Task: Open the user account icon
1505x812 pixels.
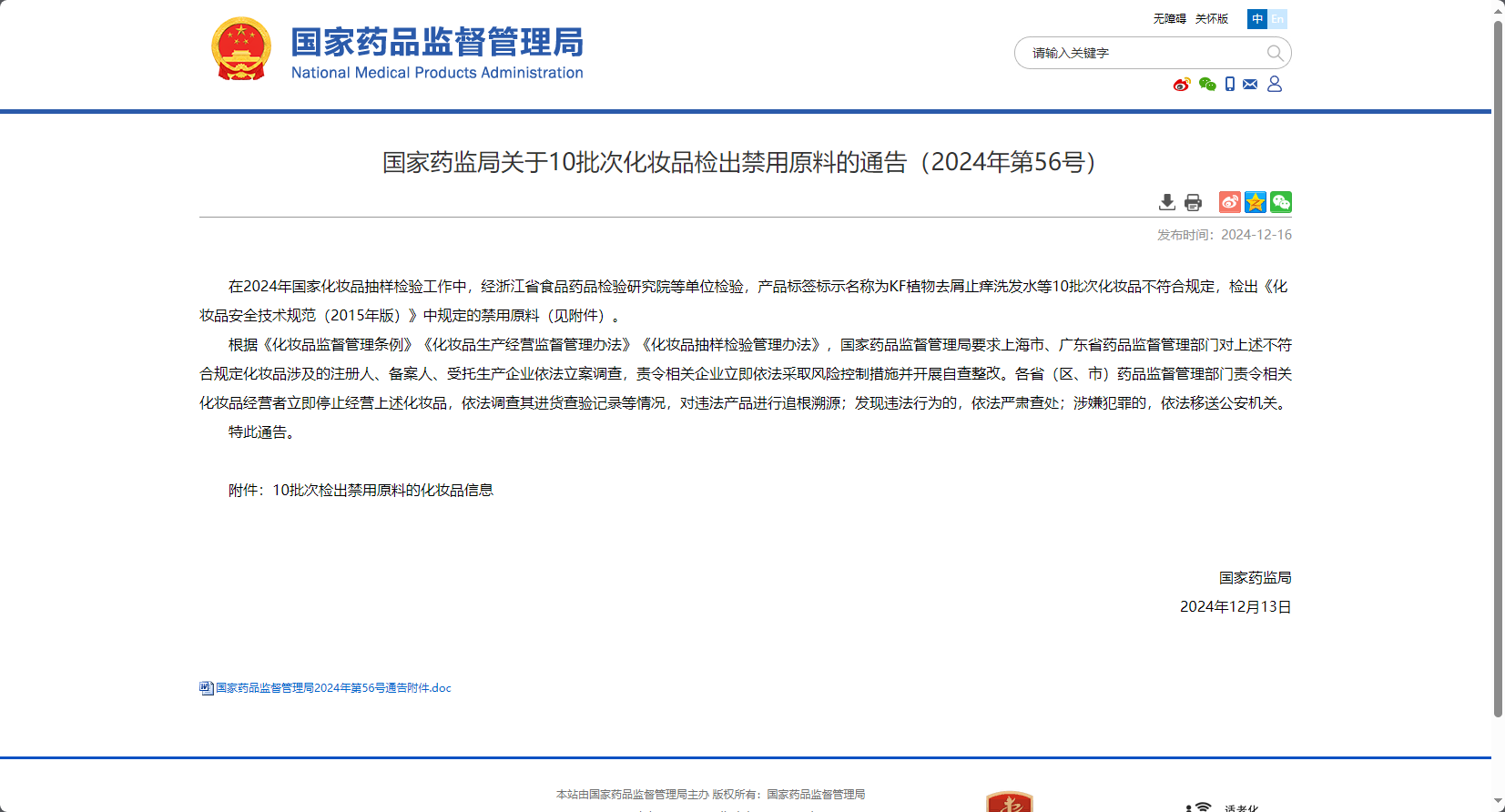Action: 1275,85
